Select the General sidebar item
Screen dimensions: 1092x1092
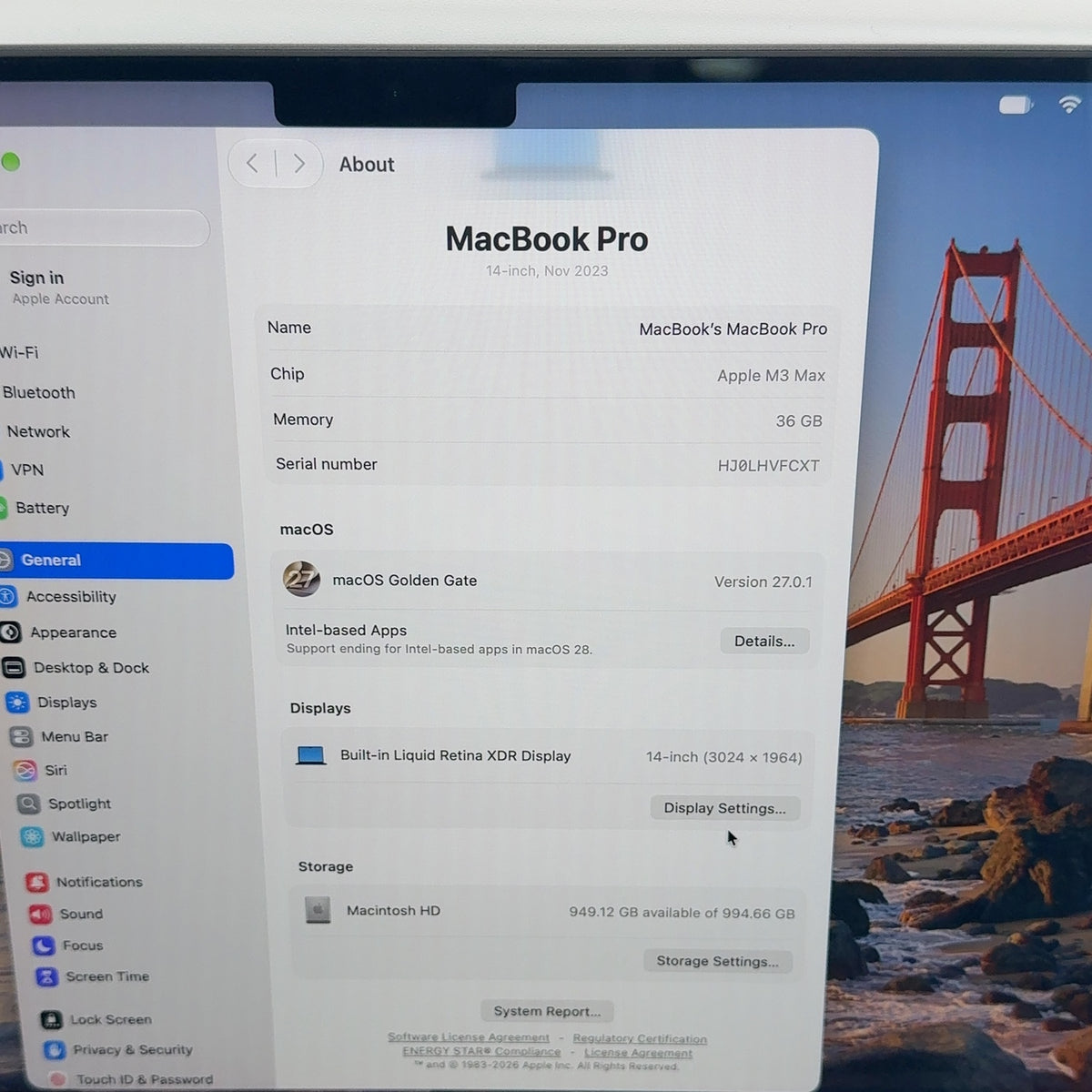[x=116, y=561]
